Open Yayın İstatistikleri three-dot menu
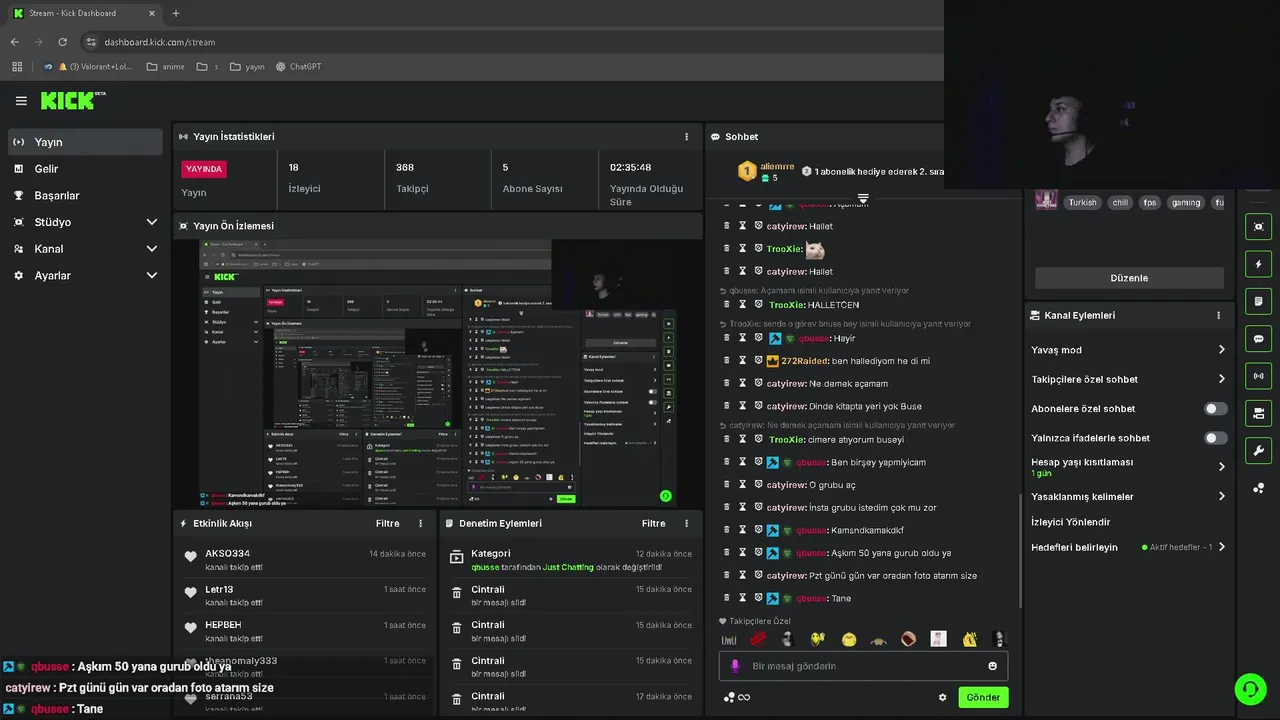The height and width of the screenshot is (720, 1280). [x=686, y=137]
